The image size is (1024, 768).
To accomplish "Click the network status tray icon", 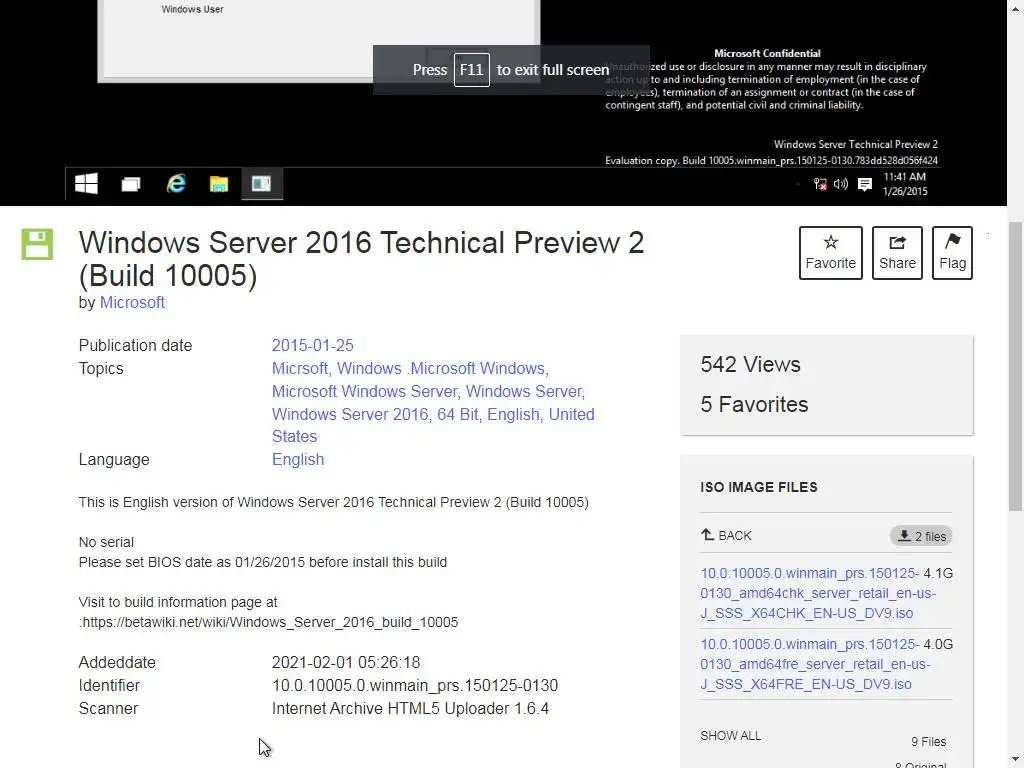I will point(820,184).
